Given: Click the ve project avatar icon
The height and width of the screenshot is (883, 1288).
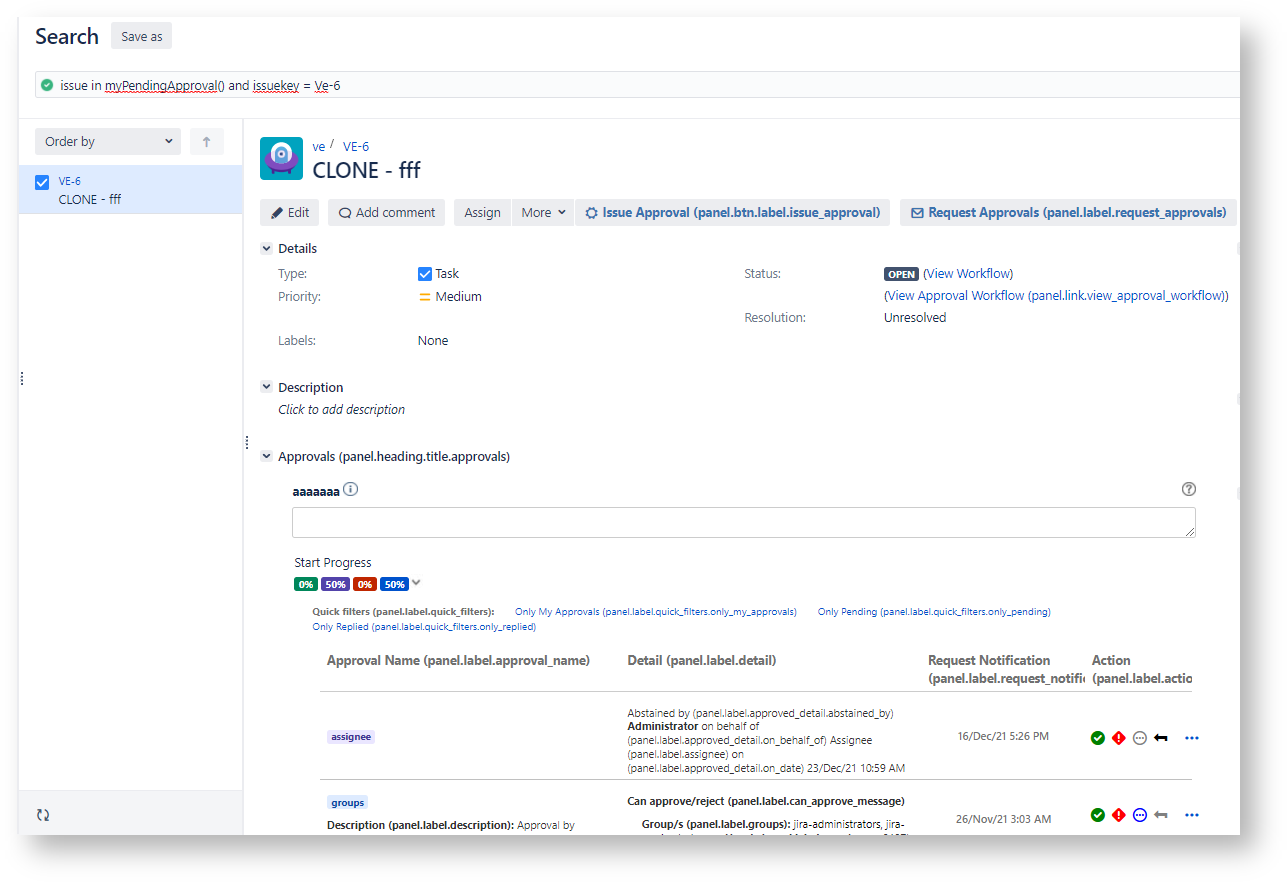Looking at the screenshot, I should (281, 159).
